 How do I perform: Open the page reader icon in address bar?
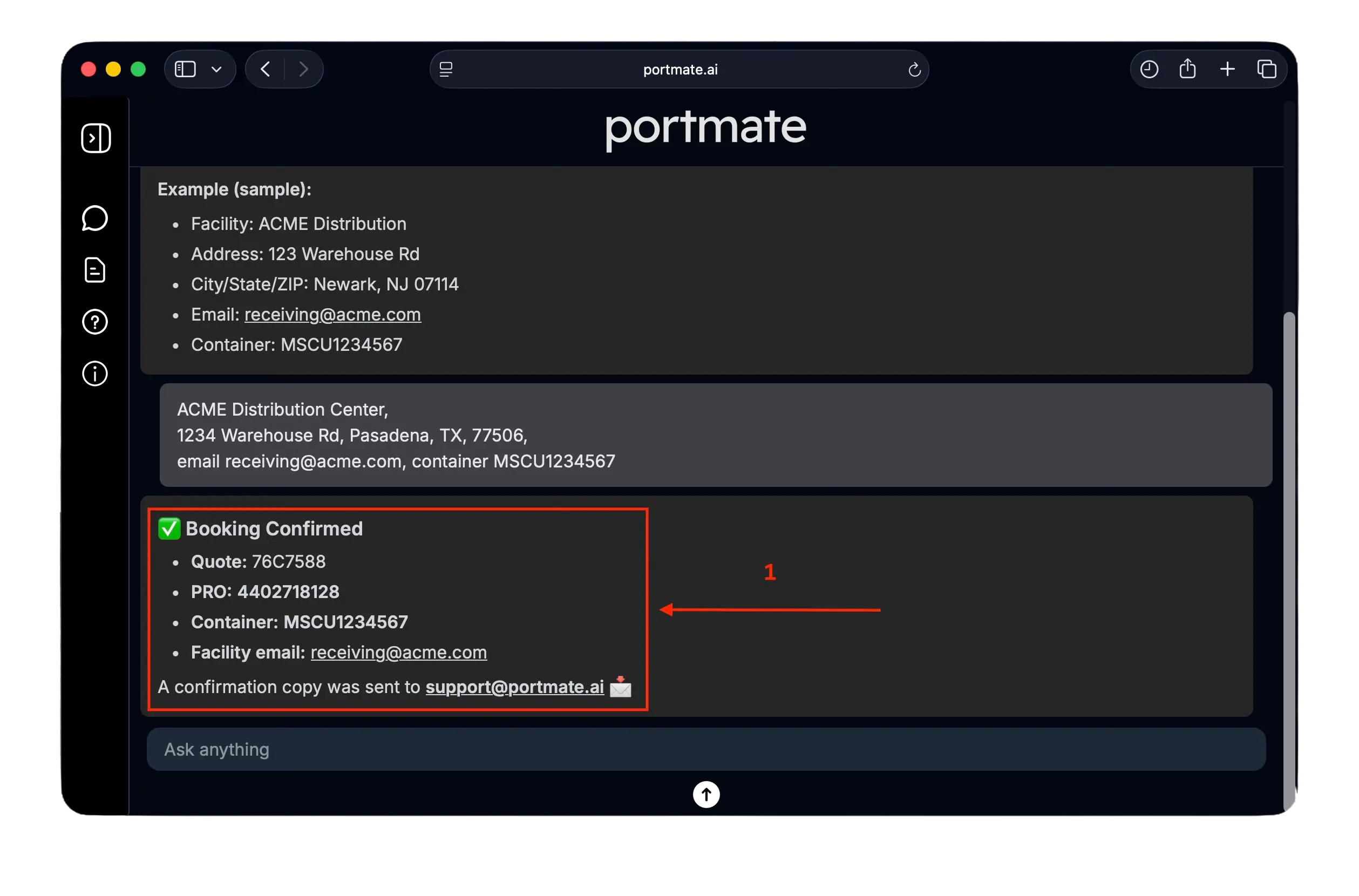coord(446,69)
